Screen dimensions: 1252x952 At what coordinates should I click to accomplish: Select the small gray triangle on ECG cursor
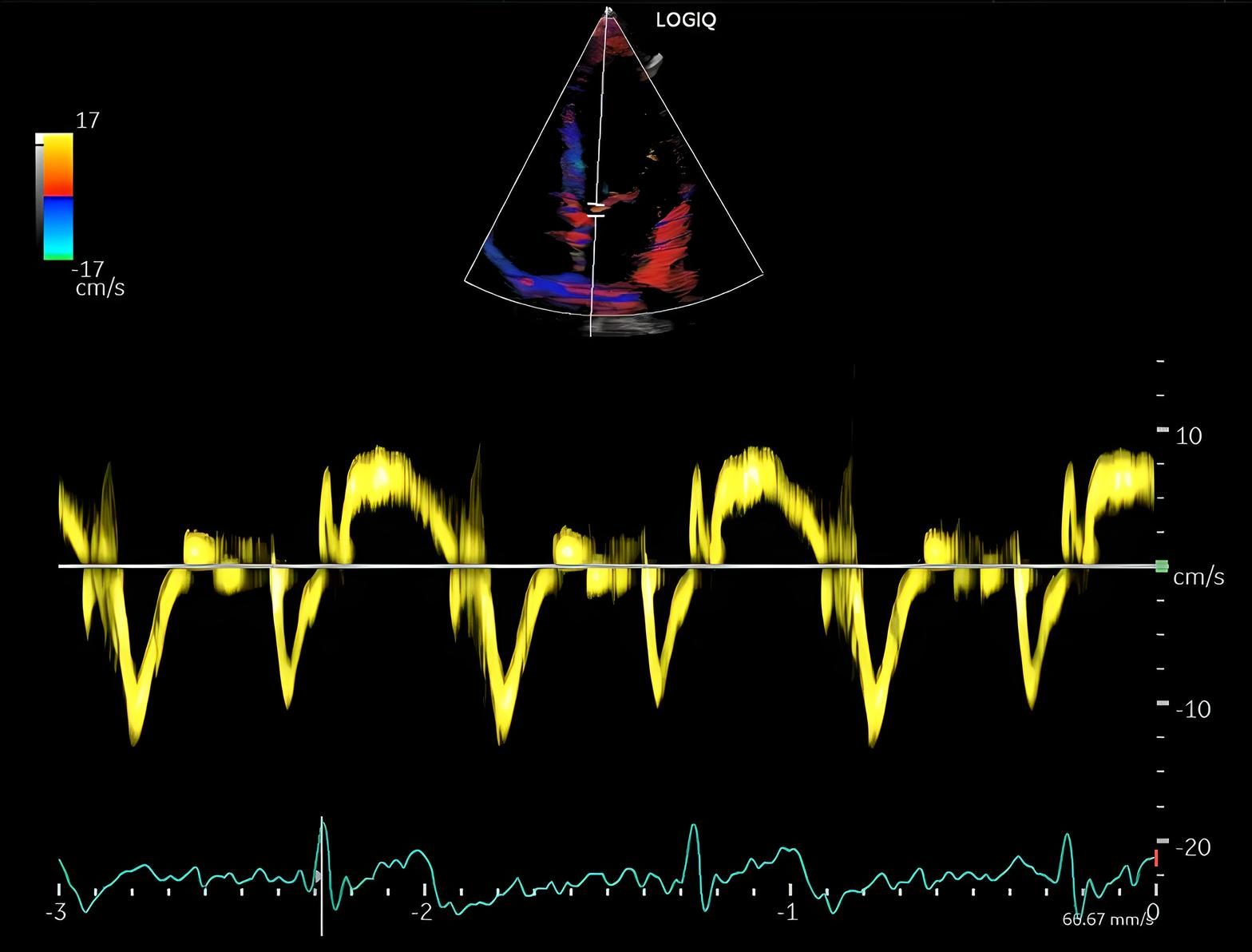point(317,877)
